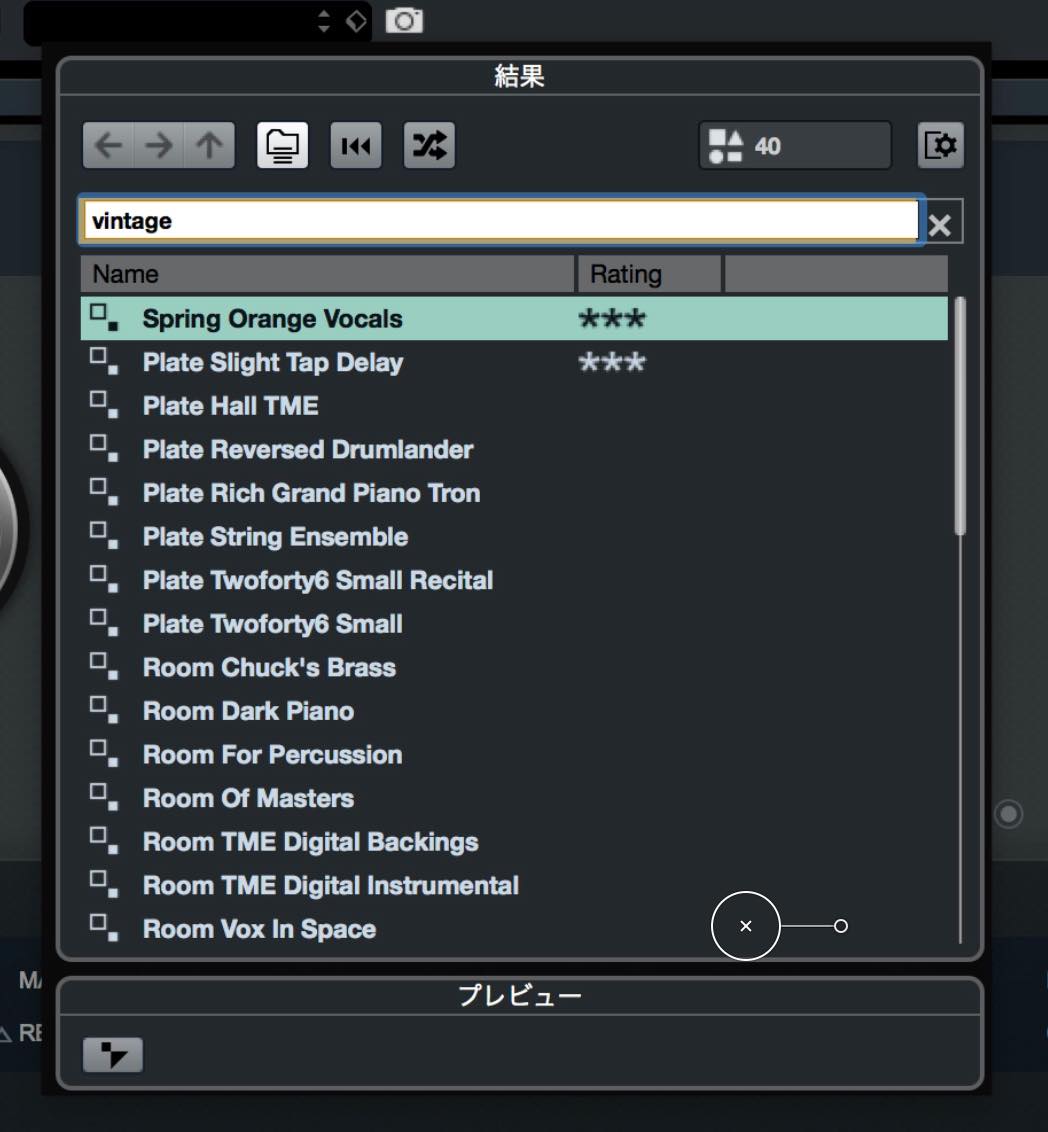The image size is (1048, 1132).
Task: Click the results list vertical scrollbar
Action: (960, 417)
